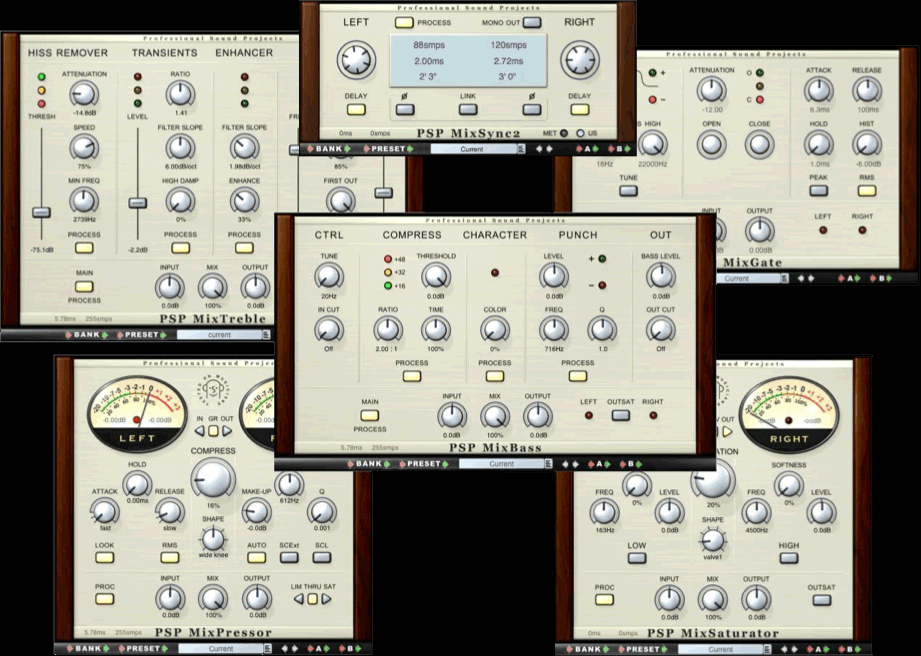The width and height of the screenshot is (921, 656).
Task: Click red arrow before A in MixPressor
Action: 311,649
